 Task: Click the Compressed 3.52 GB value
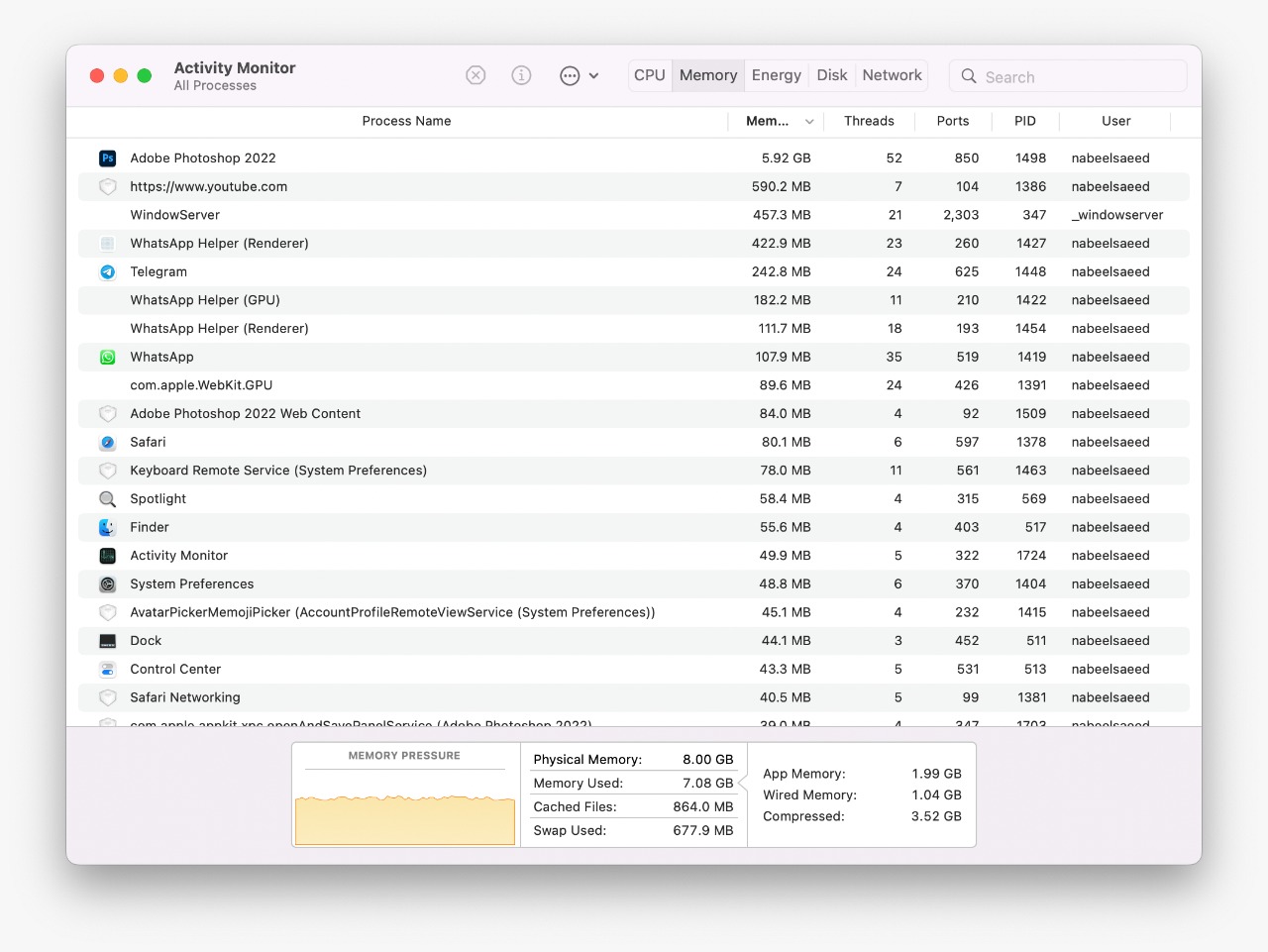tap(937, 816)
